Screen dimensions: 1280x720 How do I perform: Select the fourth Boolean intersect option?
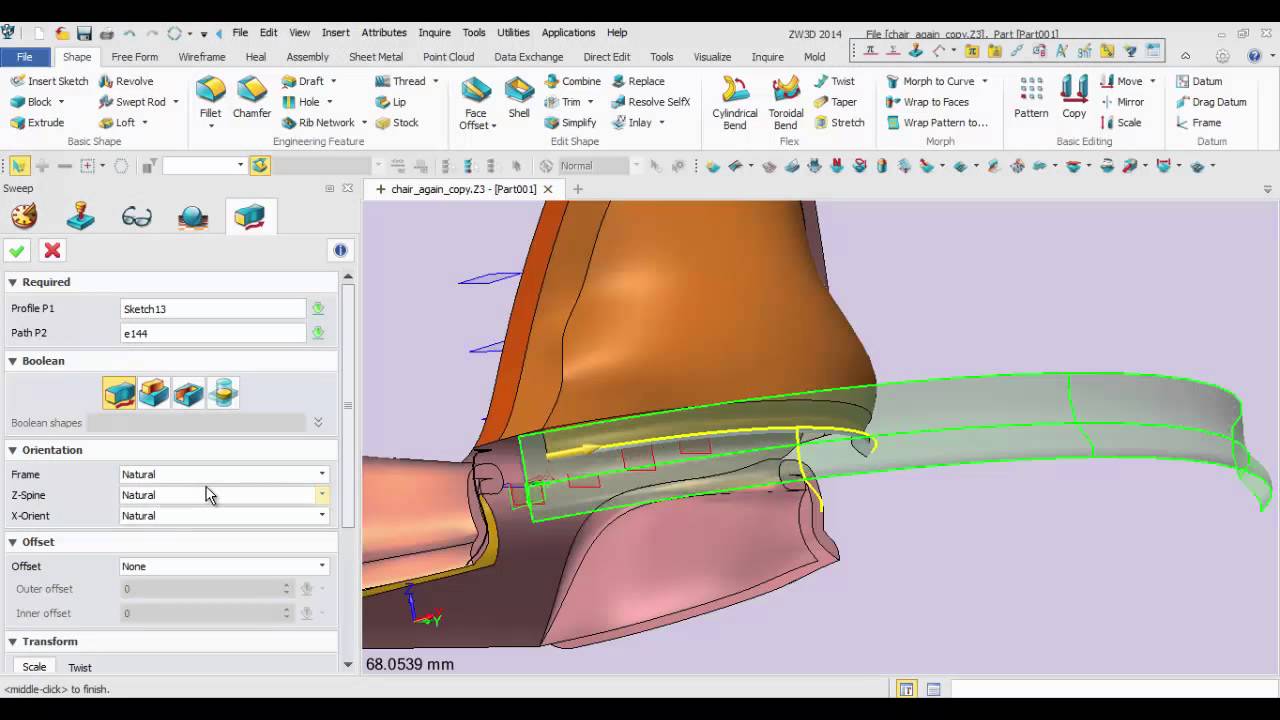pos(222,393)
